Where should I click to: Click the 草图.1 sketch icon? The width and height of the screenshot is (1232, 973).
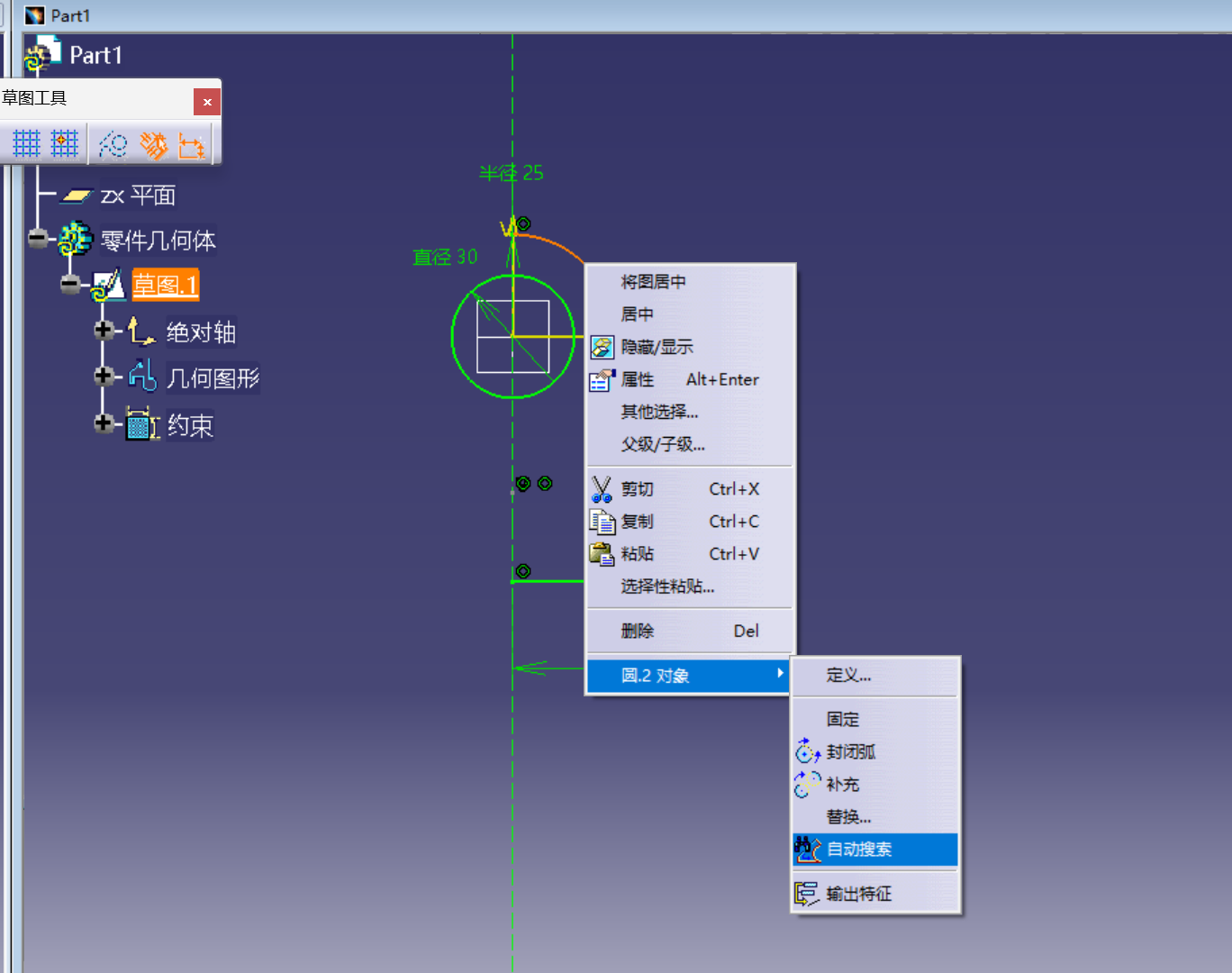[108, 286]
